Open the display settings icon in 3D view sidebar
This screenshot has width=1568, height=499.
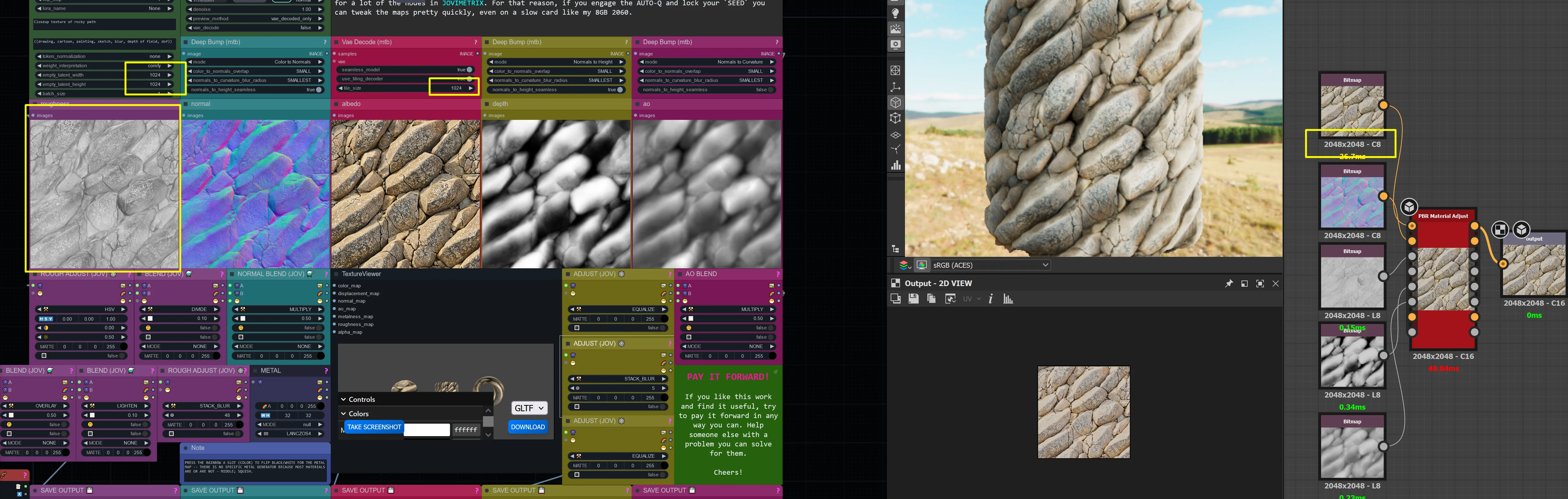(x=895, y=45)
